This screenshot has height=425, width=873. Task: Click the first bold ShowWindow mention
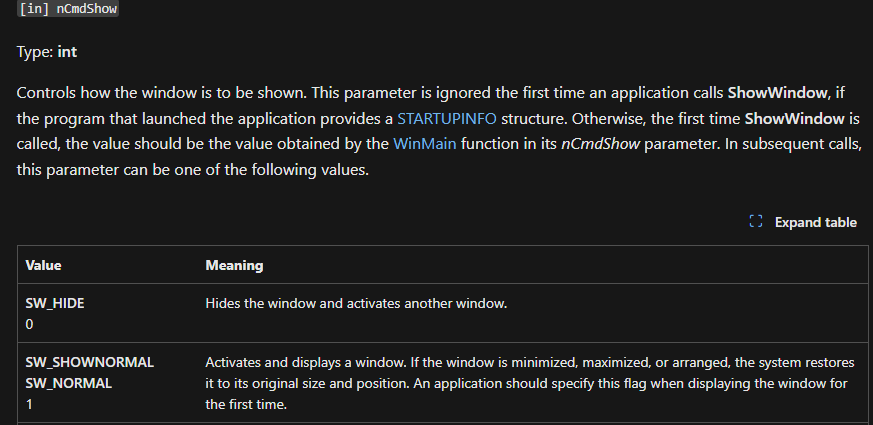[777, 93]
